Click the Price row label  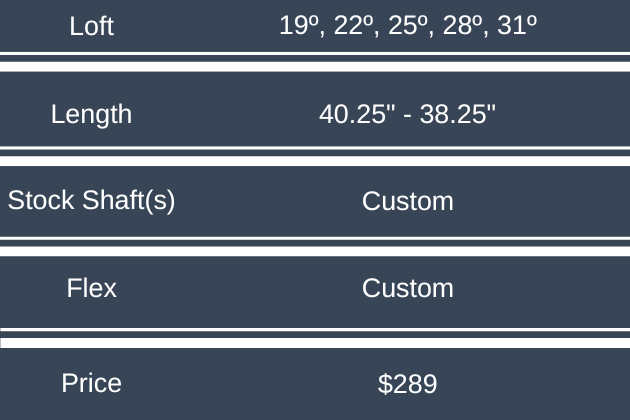pos(92,382)
